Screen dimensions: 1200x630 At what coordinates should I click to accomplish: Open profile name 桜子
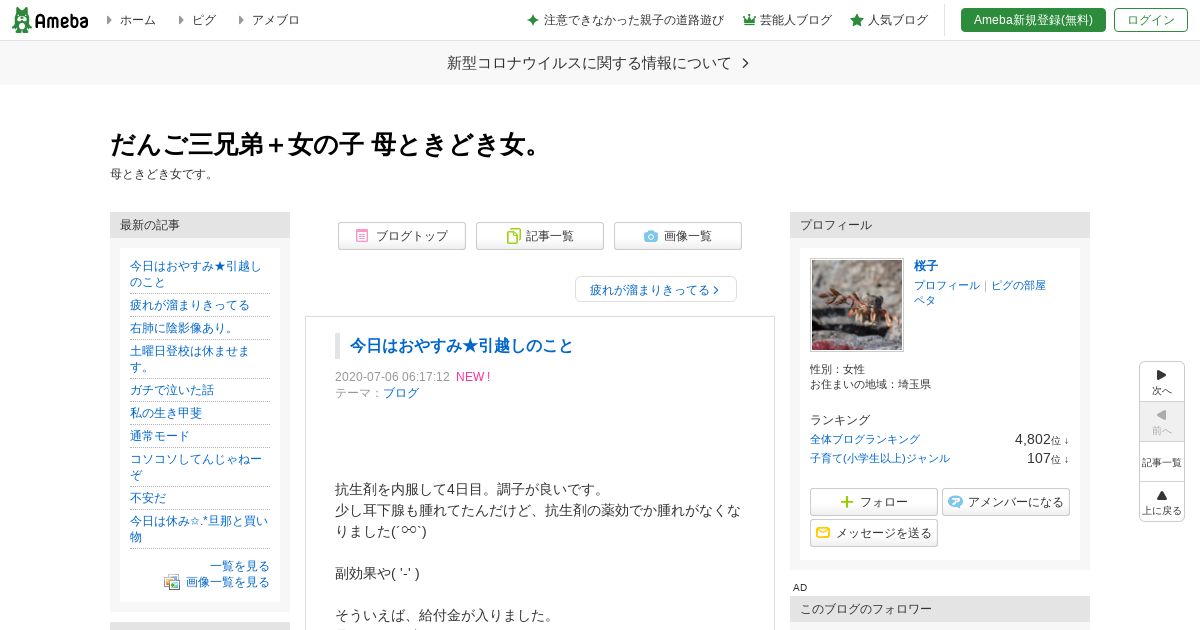926,266
